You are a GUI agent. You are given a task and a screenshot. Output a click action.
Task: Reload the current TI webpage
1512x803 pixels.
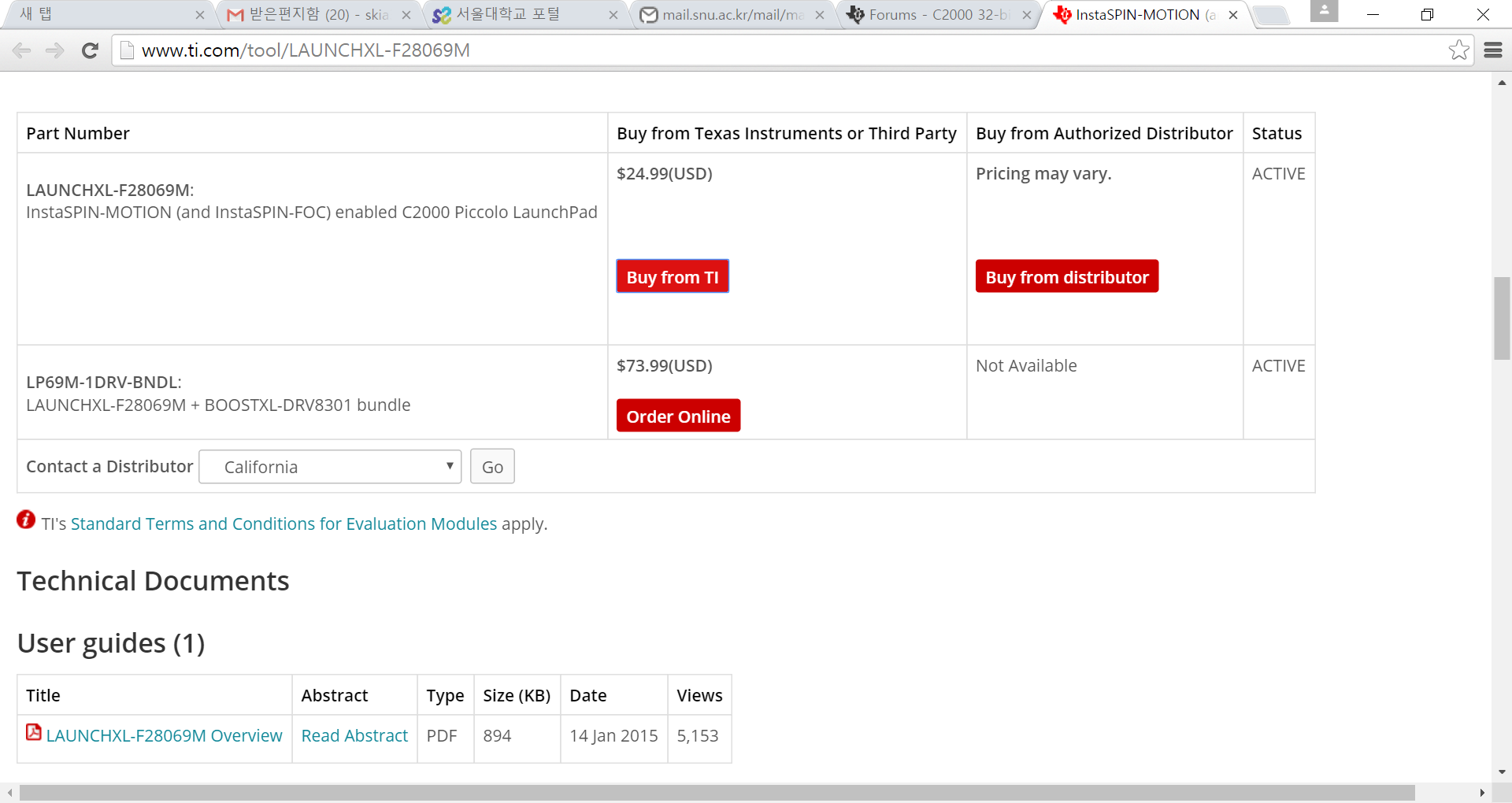pyautogui.click(x=90, y=50)
